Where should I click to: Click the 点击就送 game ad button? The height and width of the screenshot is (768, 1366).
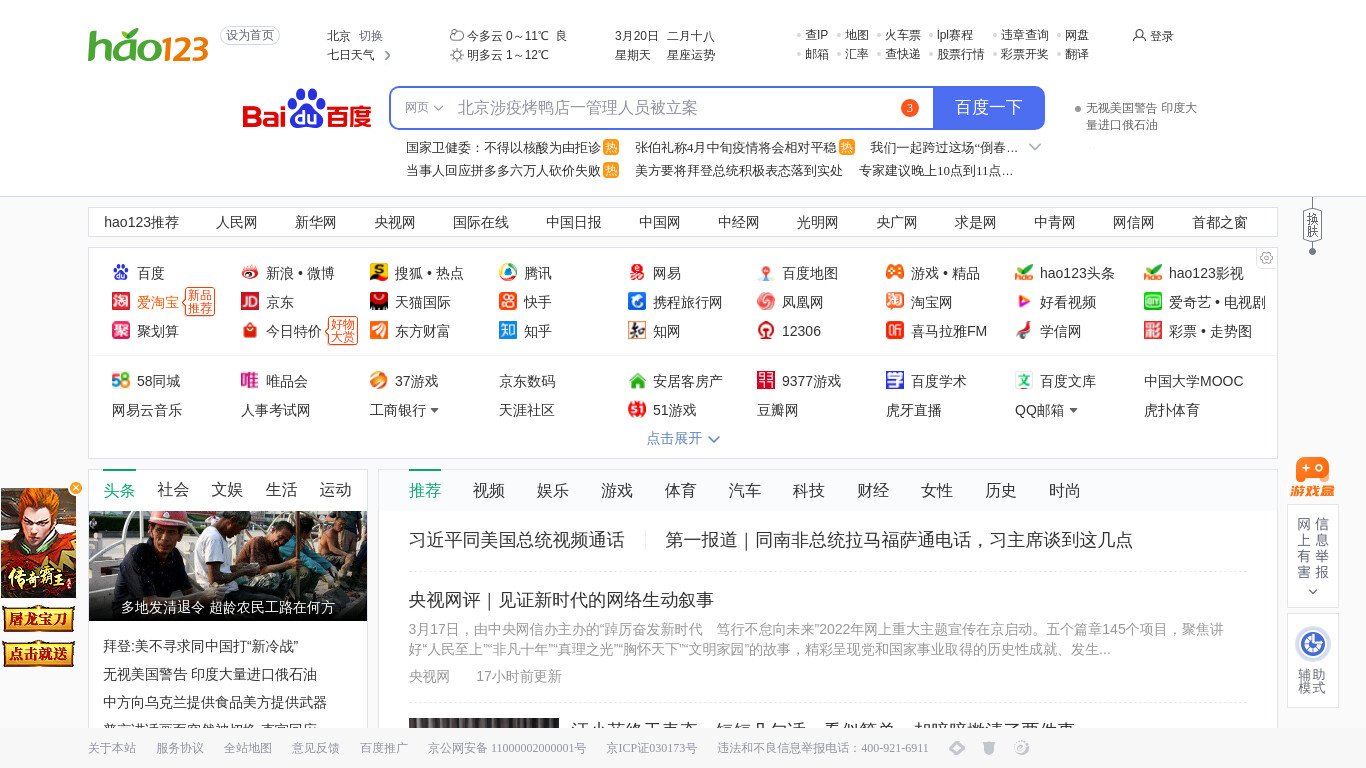coord(38,654)
